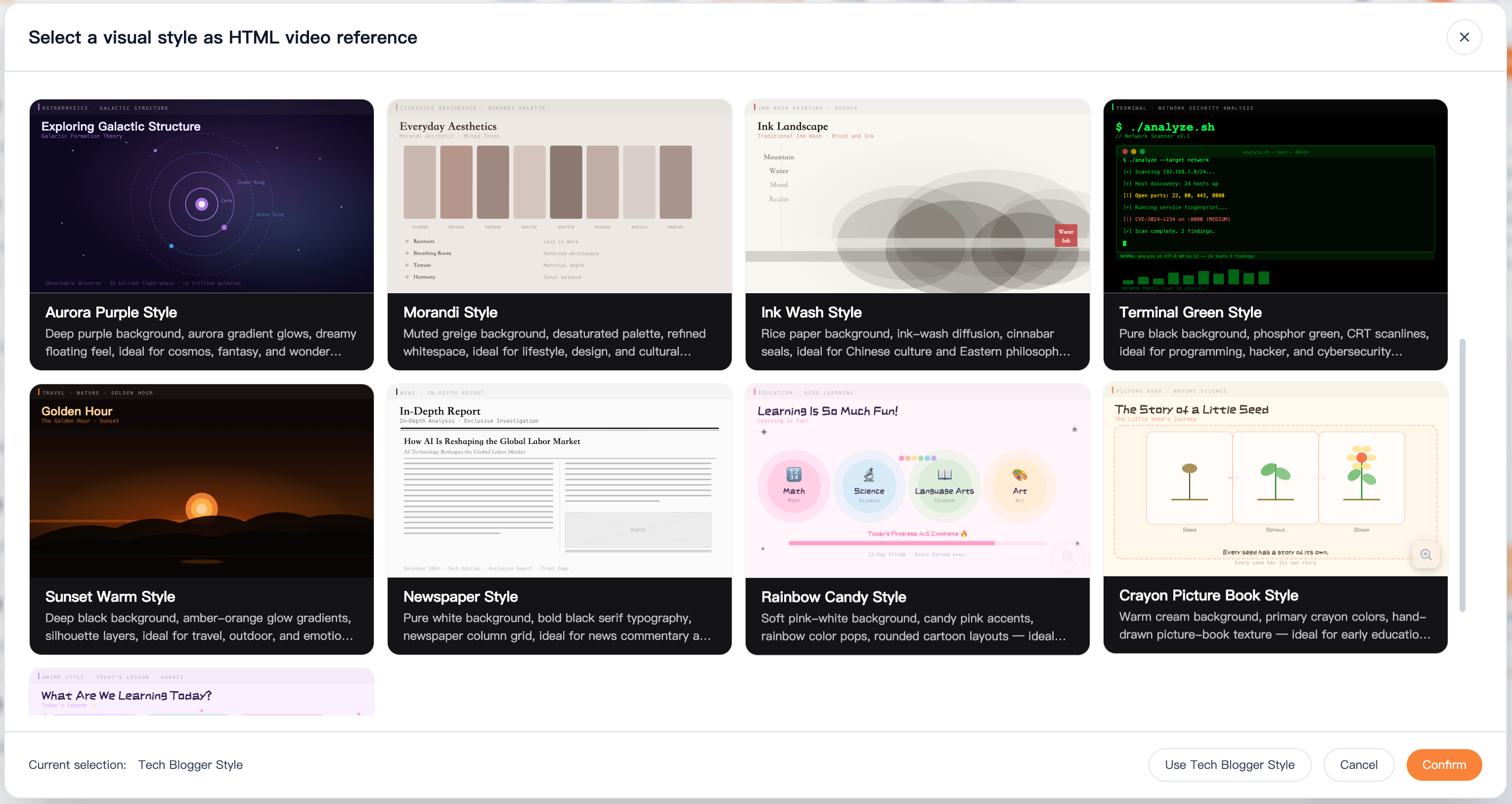This screenshot has height=804, width=1512.
Task: Click the 'Ink Landscape' heading
Action: pyautogui.click(x=793, y=126)
